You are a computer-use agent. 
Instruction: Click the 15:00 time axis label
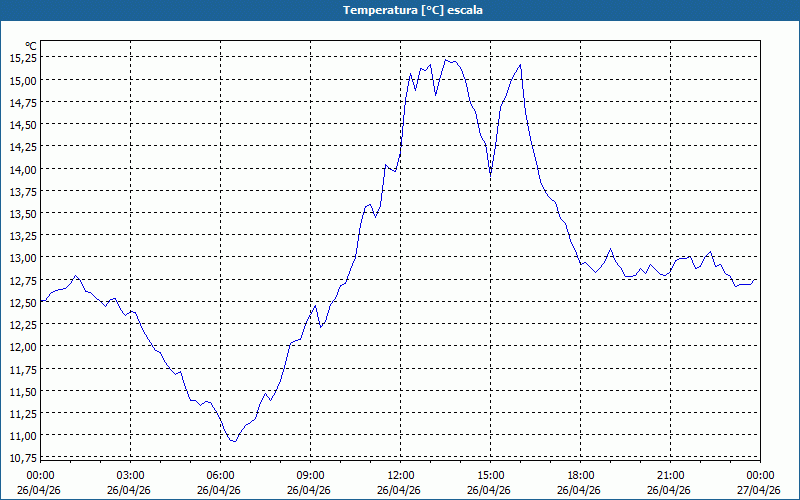(x=490, y=476)
